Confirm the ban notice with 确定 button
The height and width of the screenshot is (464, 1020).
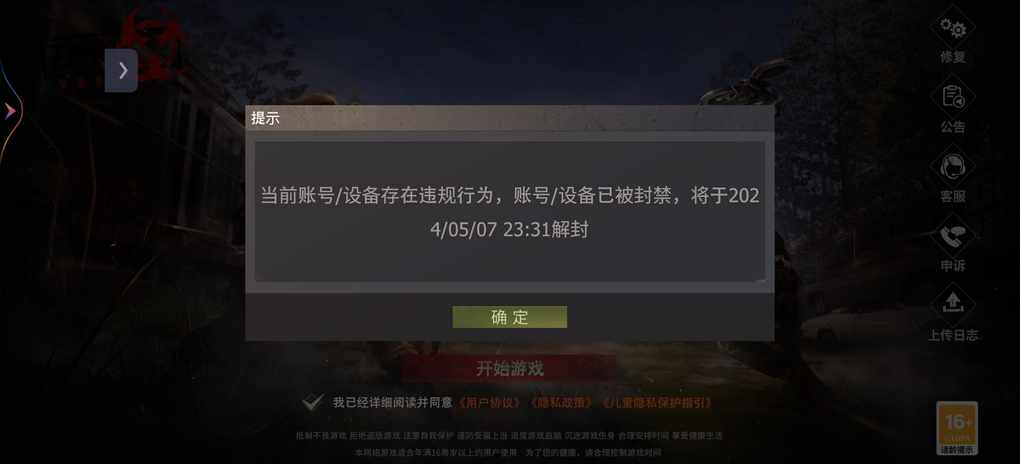tap(510, 317)
